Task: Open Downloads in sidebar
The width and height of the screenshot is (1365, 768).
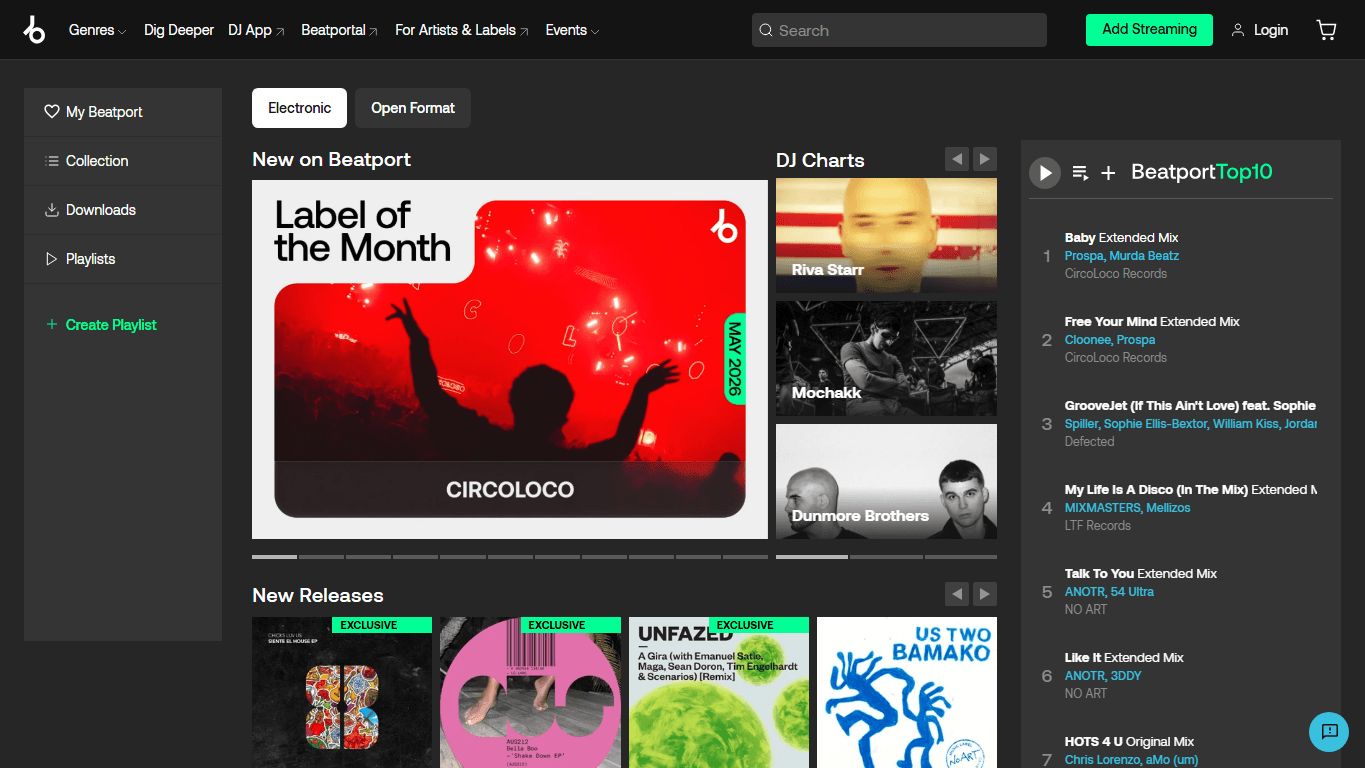Action: point(123,210)
